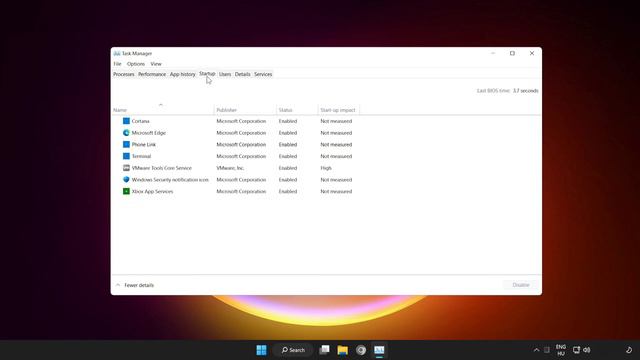The image size is (640, 360).
Task: Click the Xbox App Services icon
Action: pos(126,191)
